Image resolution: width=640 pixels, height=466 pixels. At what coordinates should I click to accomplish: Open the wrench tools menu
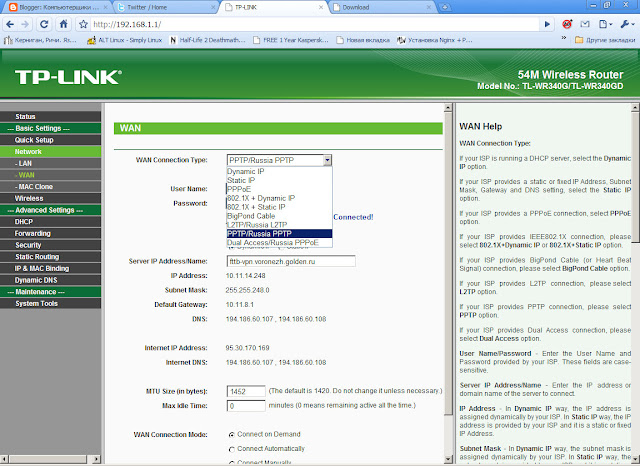(x=627, y=24)
